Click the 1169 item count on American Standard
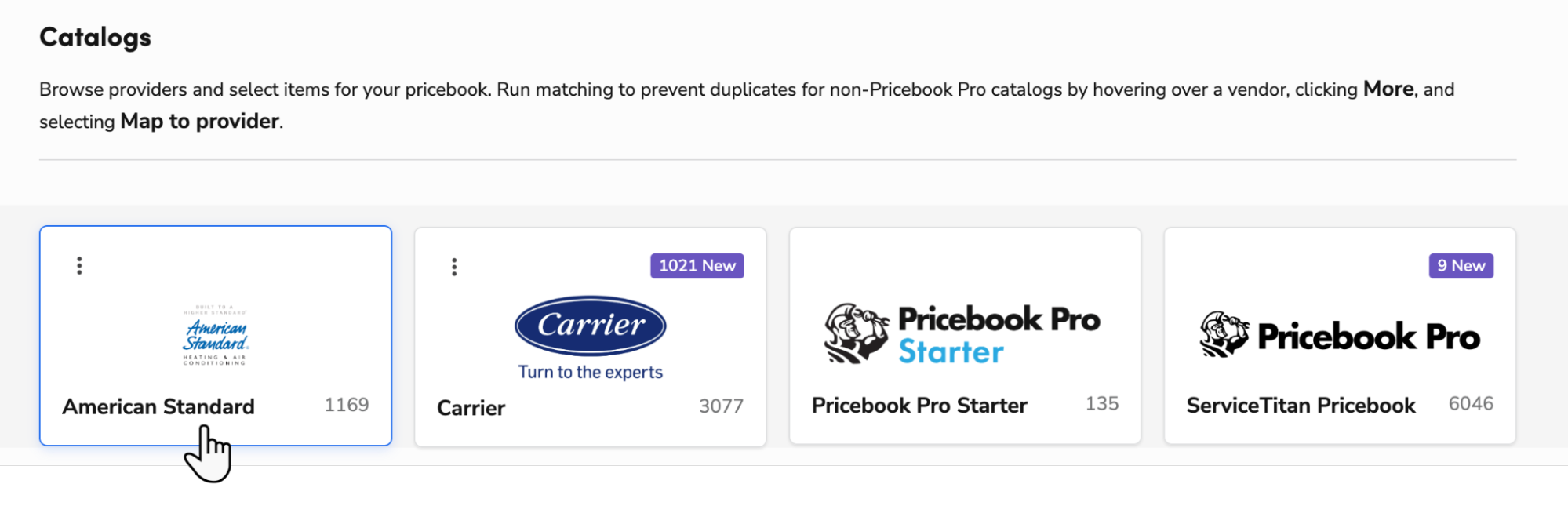Screen dimensions: 1568x506 [x=347, y=405]
